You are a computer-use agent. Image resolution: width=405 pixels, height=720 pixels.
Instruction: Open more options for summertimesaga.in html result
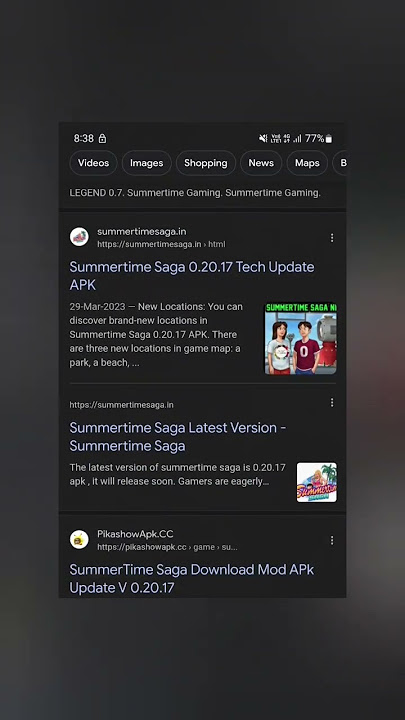click(x=332, y=237)
